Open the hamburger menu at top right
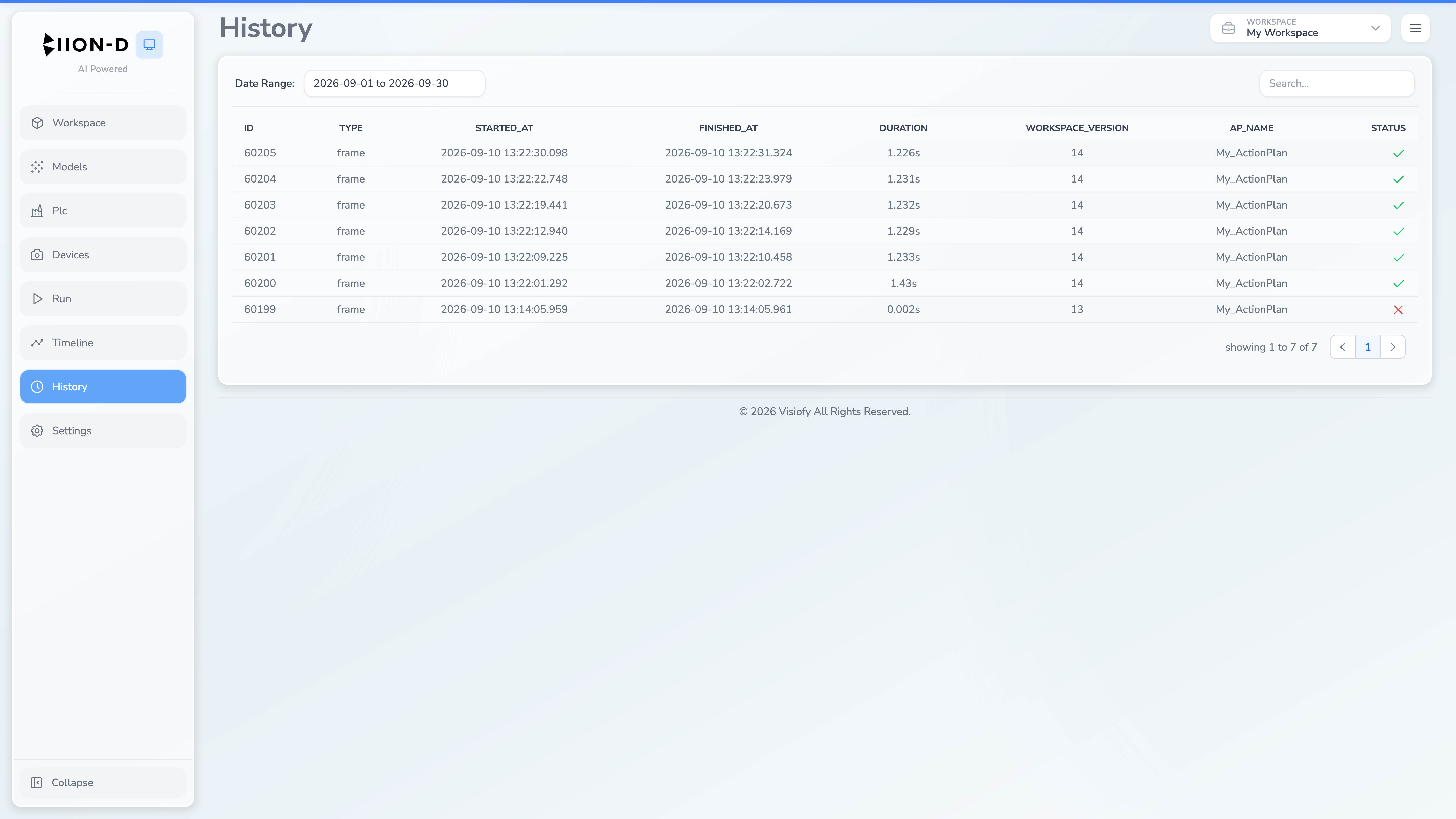This screenshot has width=1456, height=819. point(1415,28)
